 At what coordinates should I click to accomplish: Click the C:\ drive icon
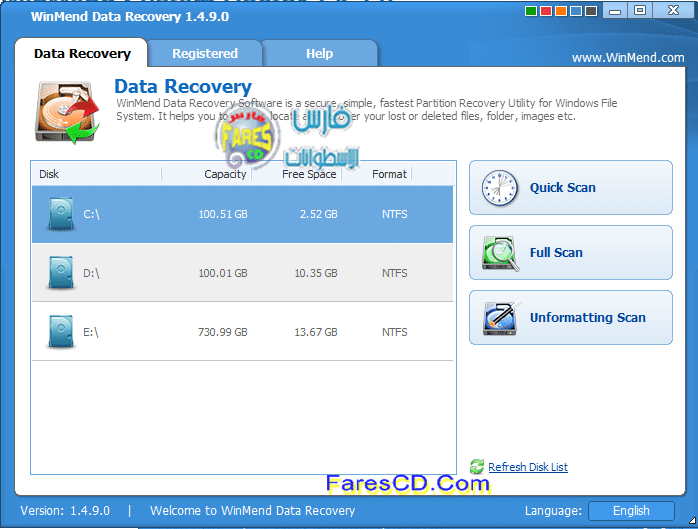pyautogui.click(x=61, y=214)
